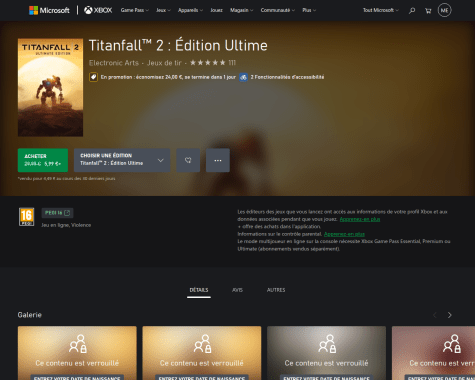
Task: Open the ME account avatar
Action: [444, 10]
